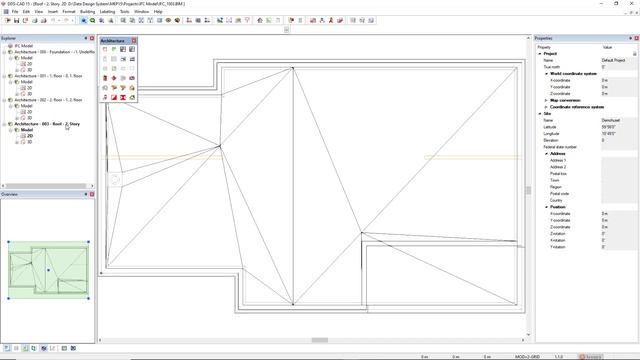Click the Postal code value field
640x360 pixels.
click(x=618, y=194)
